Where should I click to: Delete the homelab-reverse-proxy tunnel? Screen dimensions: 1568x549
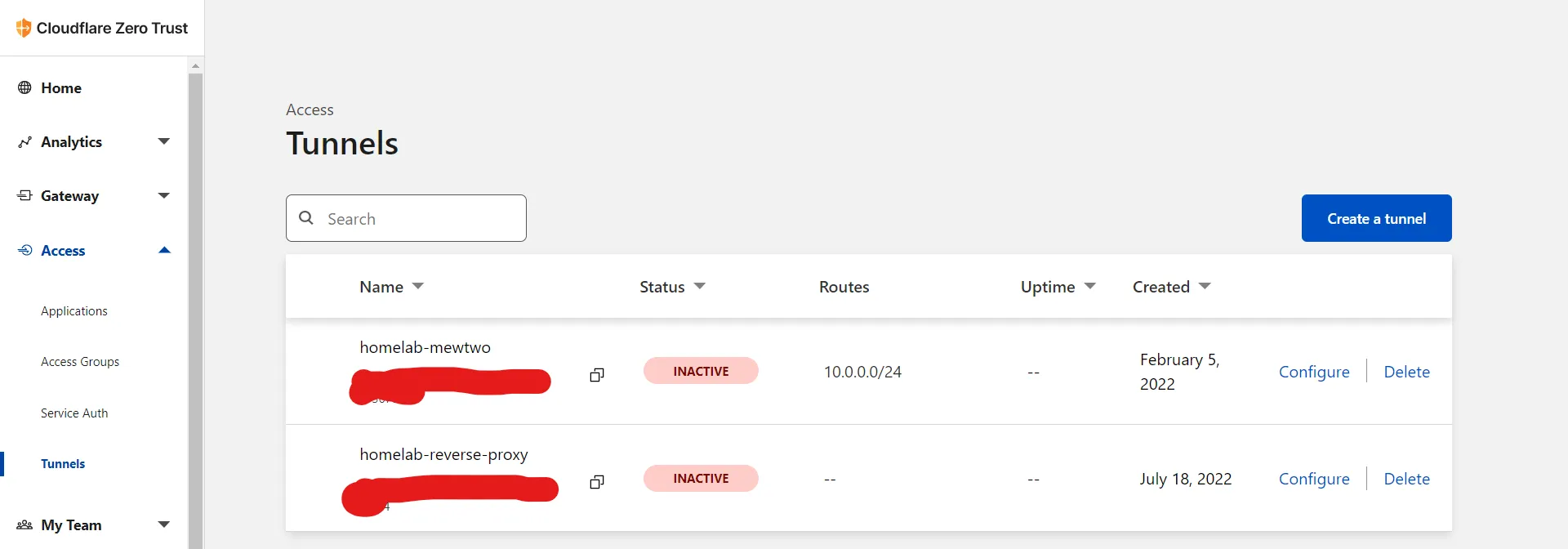tap(1406, 479)
